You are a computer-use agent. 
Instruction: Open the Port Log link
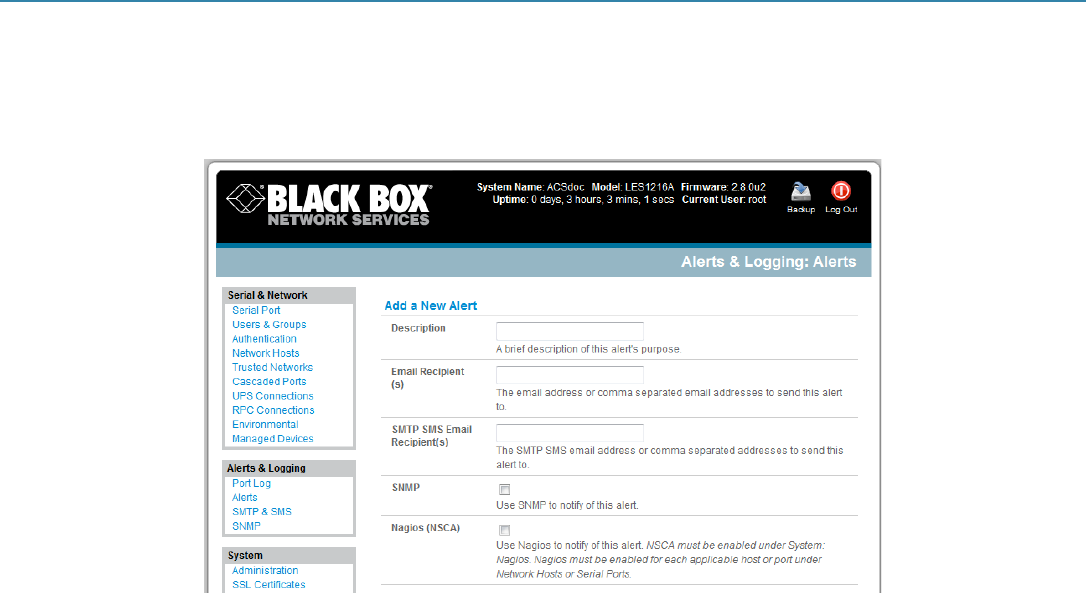pos(251,484)
